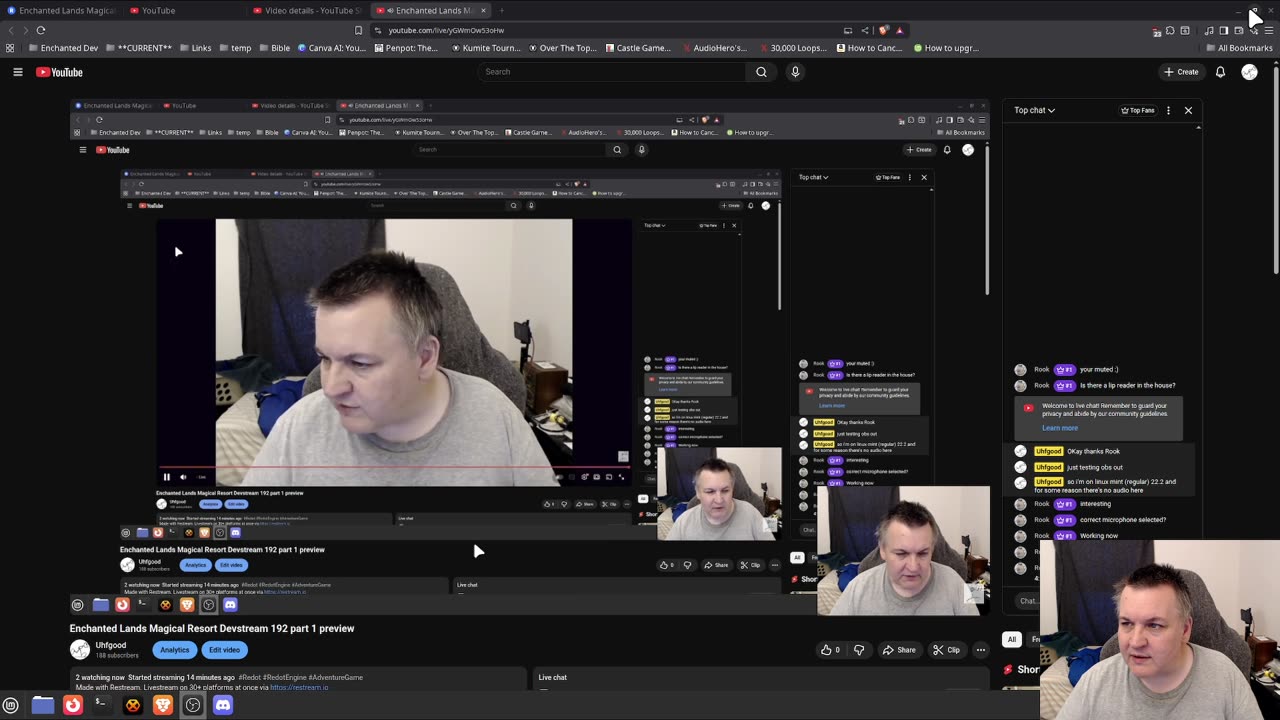Open the Bible bookmark folder
Image resolution: width=1280 pixels, height=720 pixels.
273,48
